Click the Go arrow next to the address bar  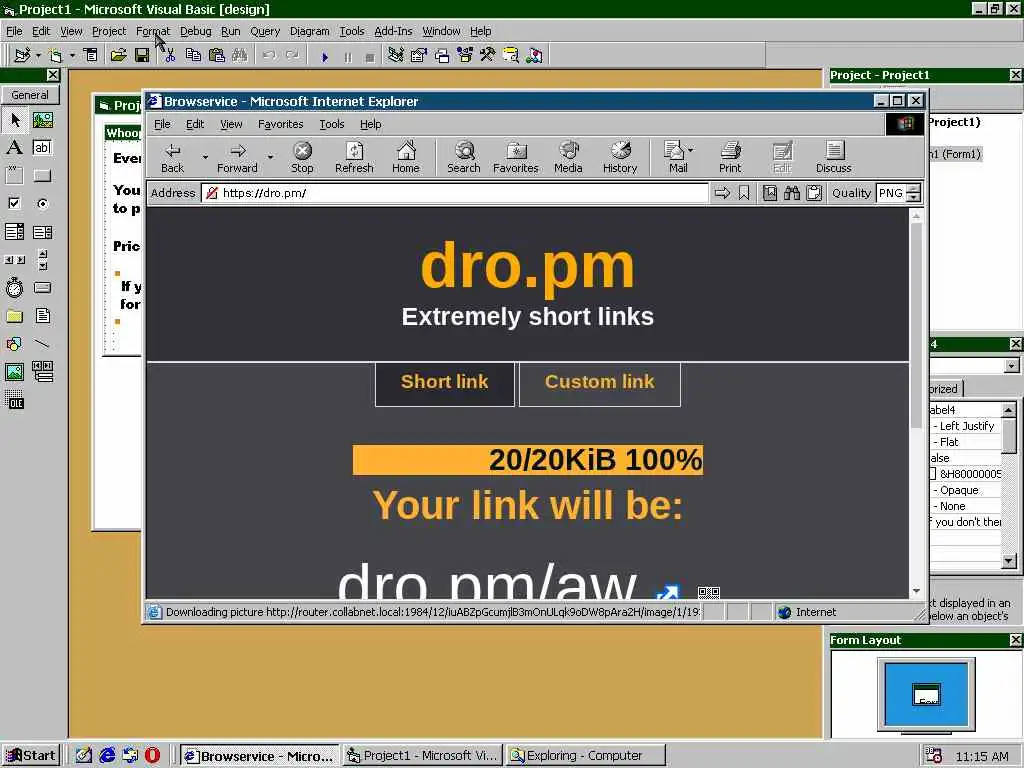[x=722, y=193]
